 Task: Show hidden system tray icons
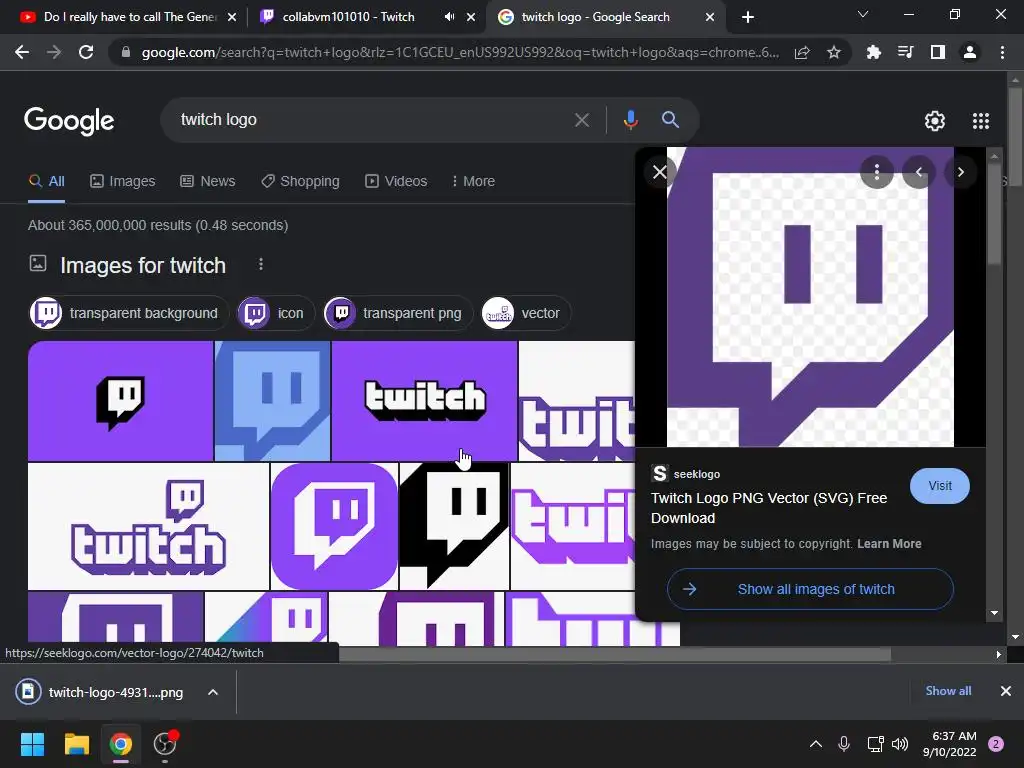click(816, 744)
